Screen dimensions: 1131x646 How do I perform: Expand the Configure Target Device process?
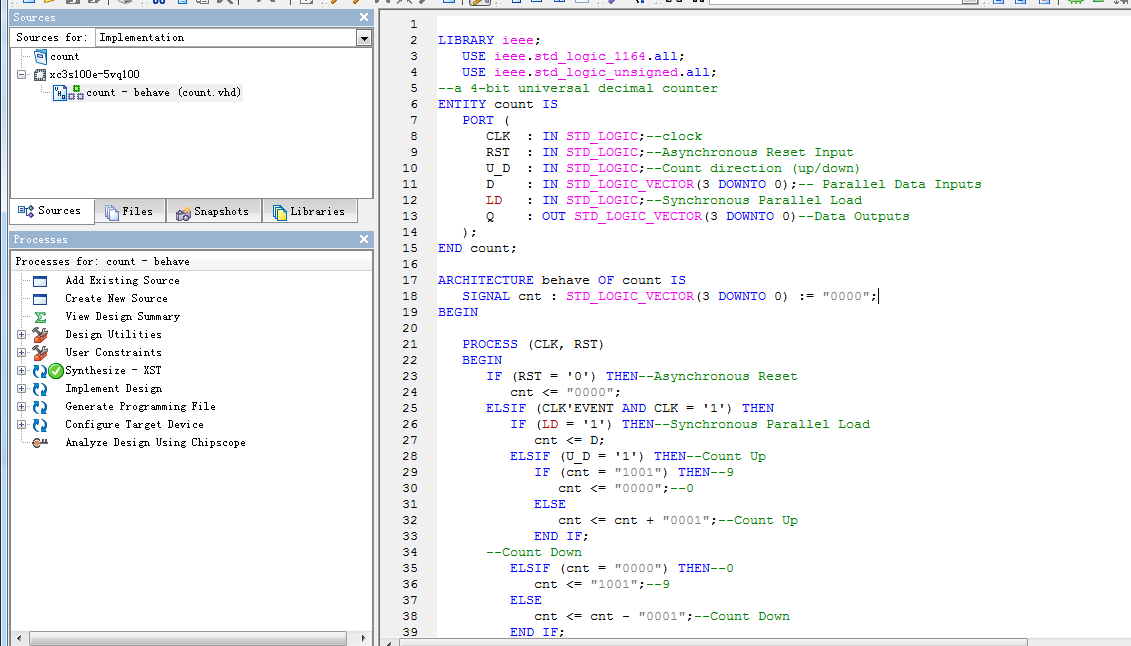(x=22, y=425)
